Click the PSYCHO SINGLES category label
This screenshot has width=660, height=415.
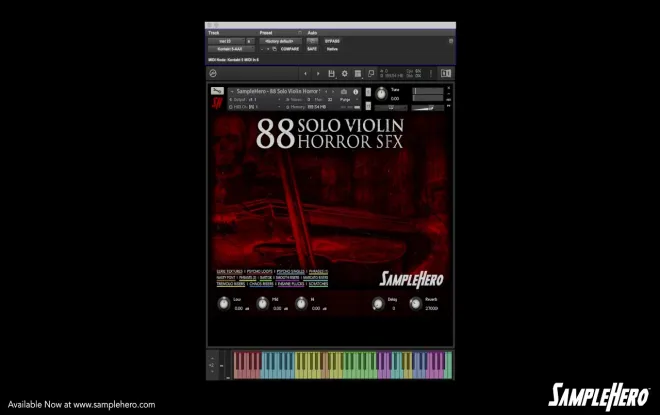pos(290,271)
